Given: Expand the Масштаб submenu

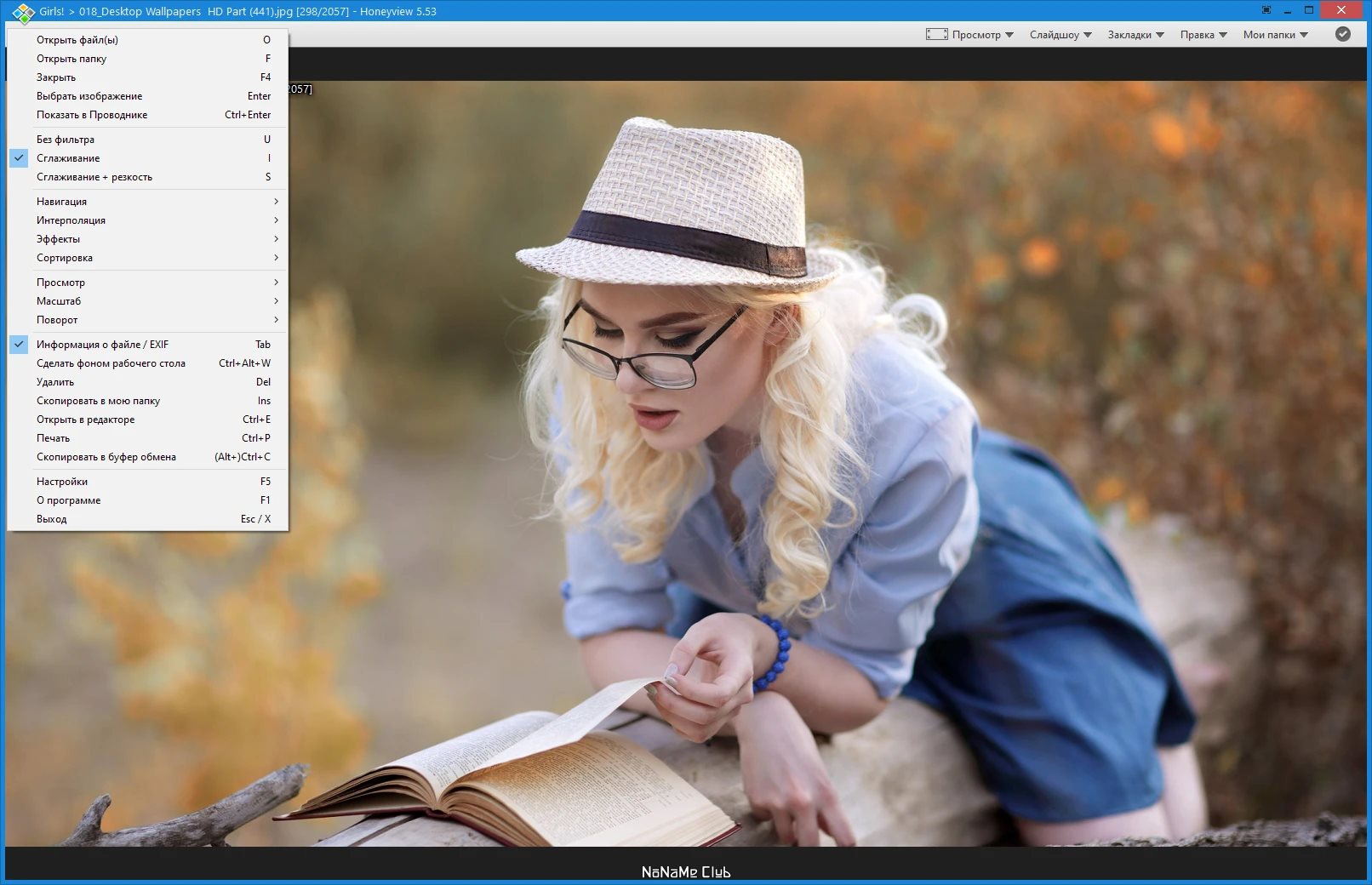Looking at the screenshot, I should (x=147, y=301).
